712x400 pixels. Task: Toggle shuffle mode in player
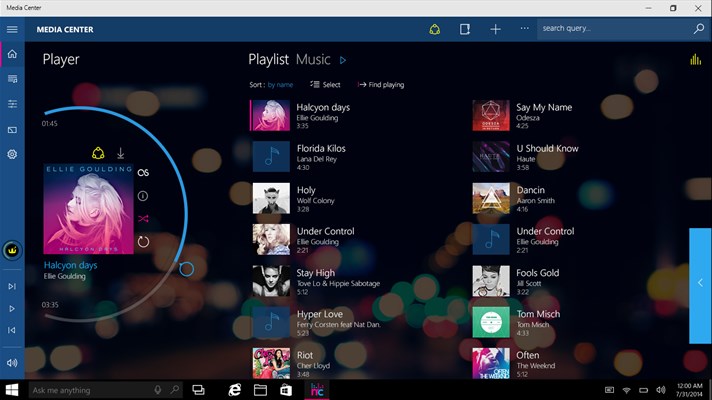143,219
